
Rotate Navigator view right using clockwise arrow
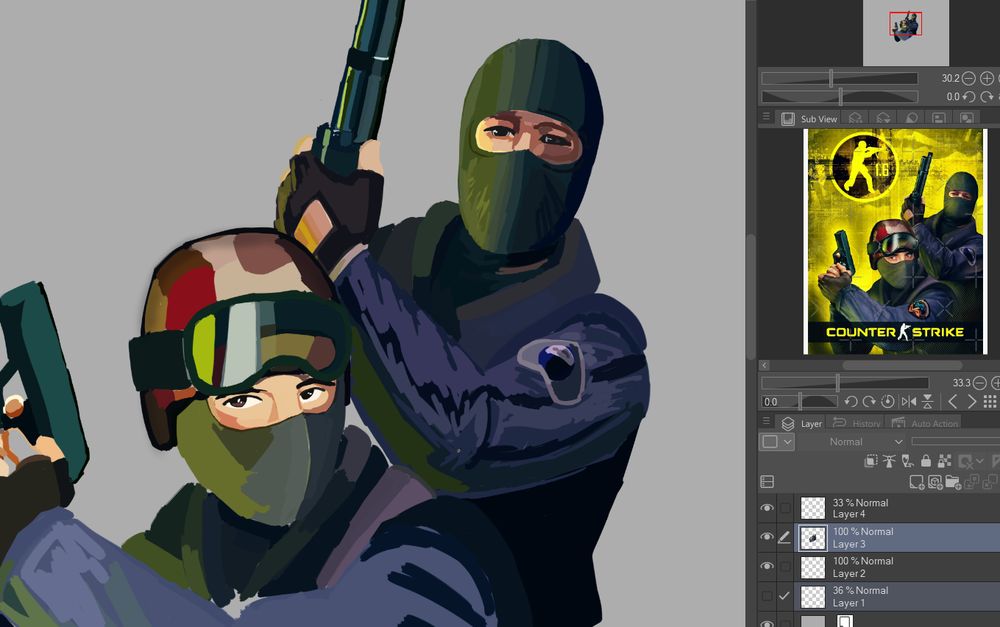tap(987, 97)
